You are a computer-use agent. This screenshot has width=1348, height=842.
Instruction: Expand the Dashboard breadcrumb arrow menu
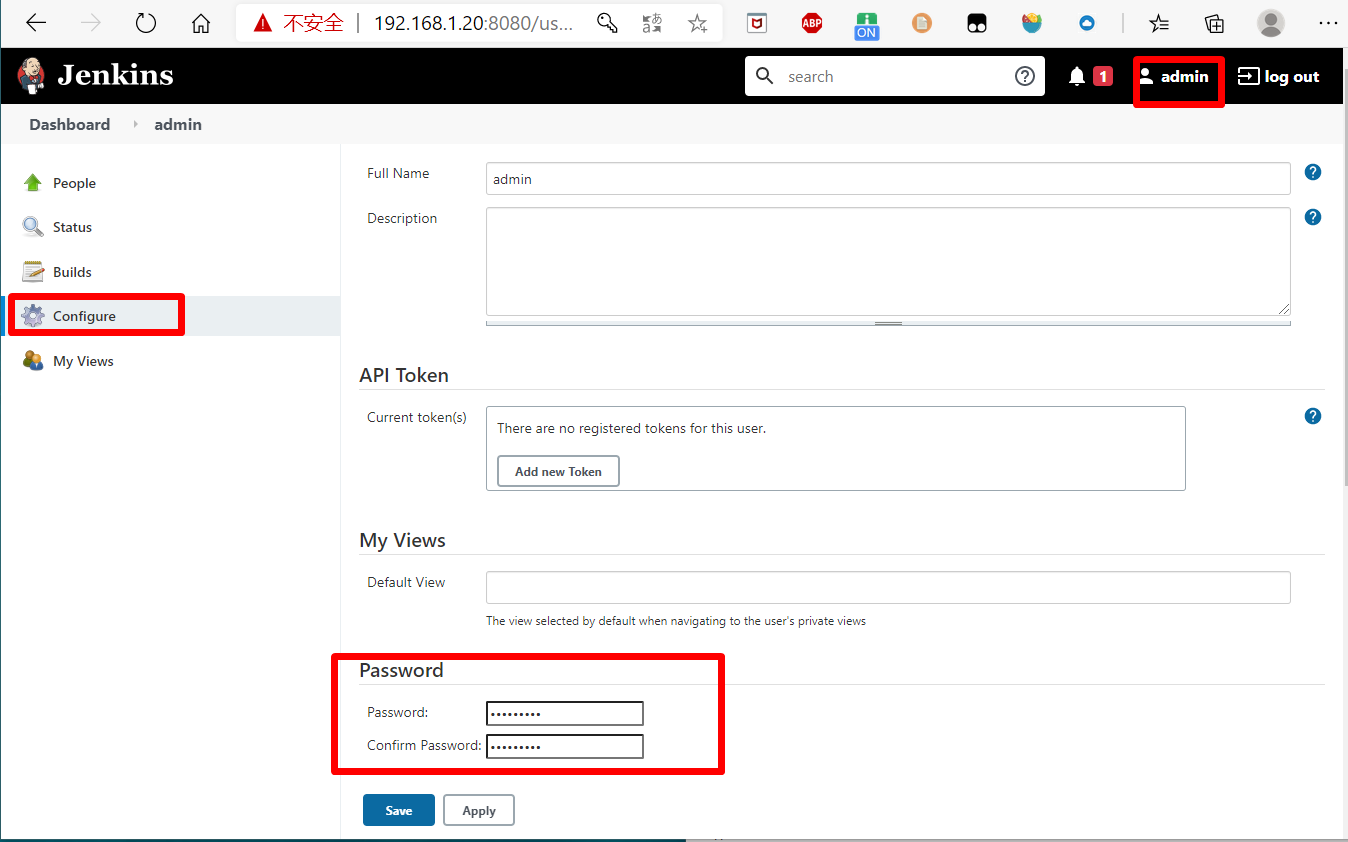(x=135, y=124)
